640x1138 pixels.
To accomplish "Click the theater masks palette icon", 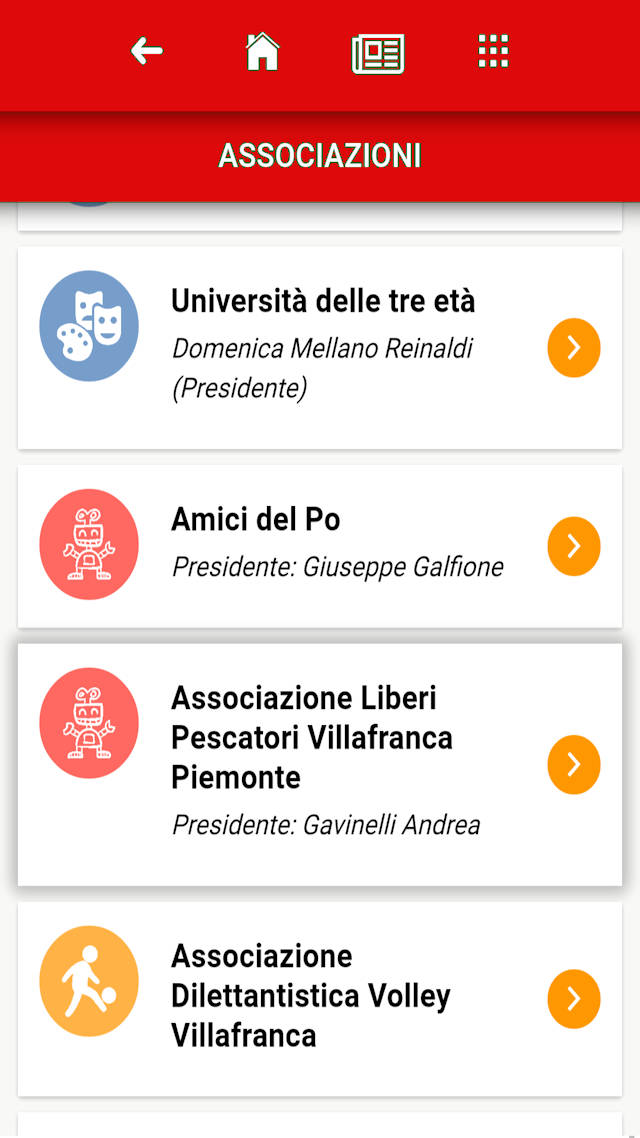I will (x=89, y=326).
